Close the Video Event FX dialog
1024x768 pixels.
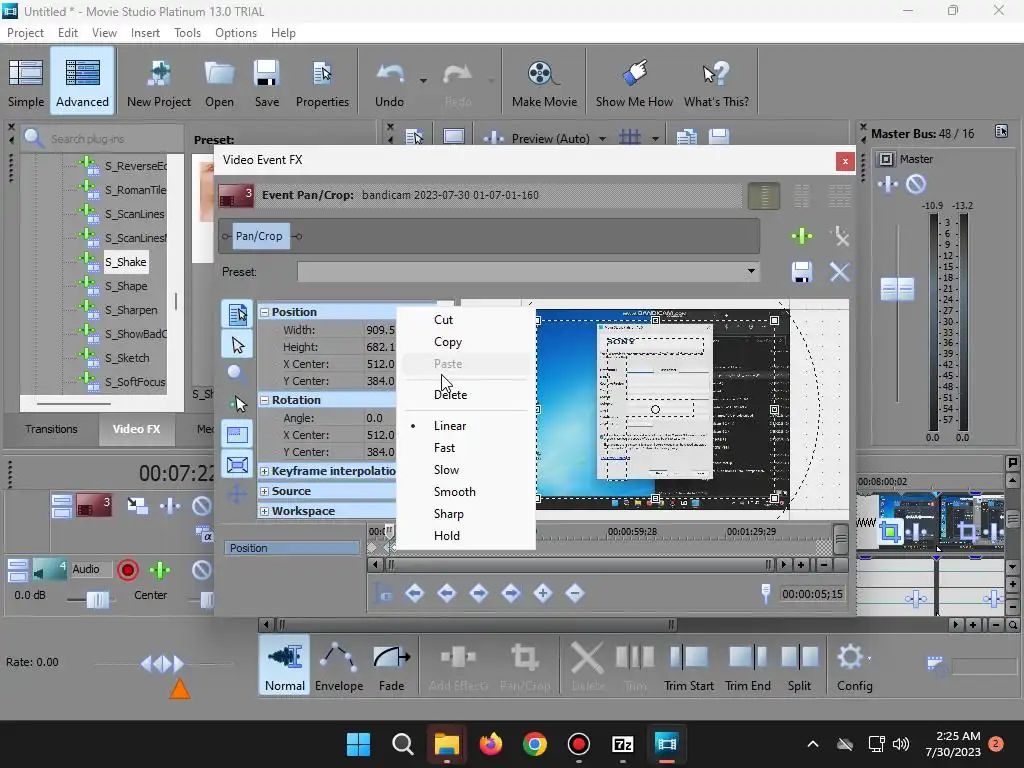[x=845, y=161]
